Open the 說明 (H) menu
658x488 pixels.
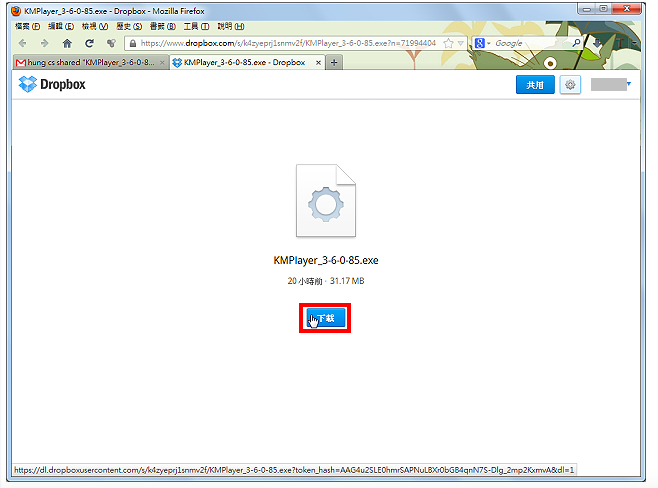tap(231, 26)
